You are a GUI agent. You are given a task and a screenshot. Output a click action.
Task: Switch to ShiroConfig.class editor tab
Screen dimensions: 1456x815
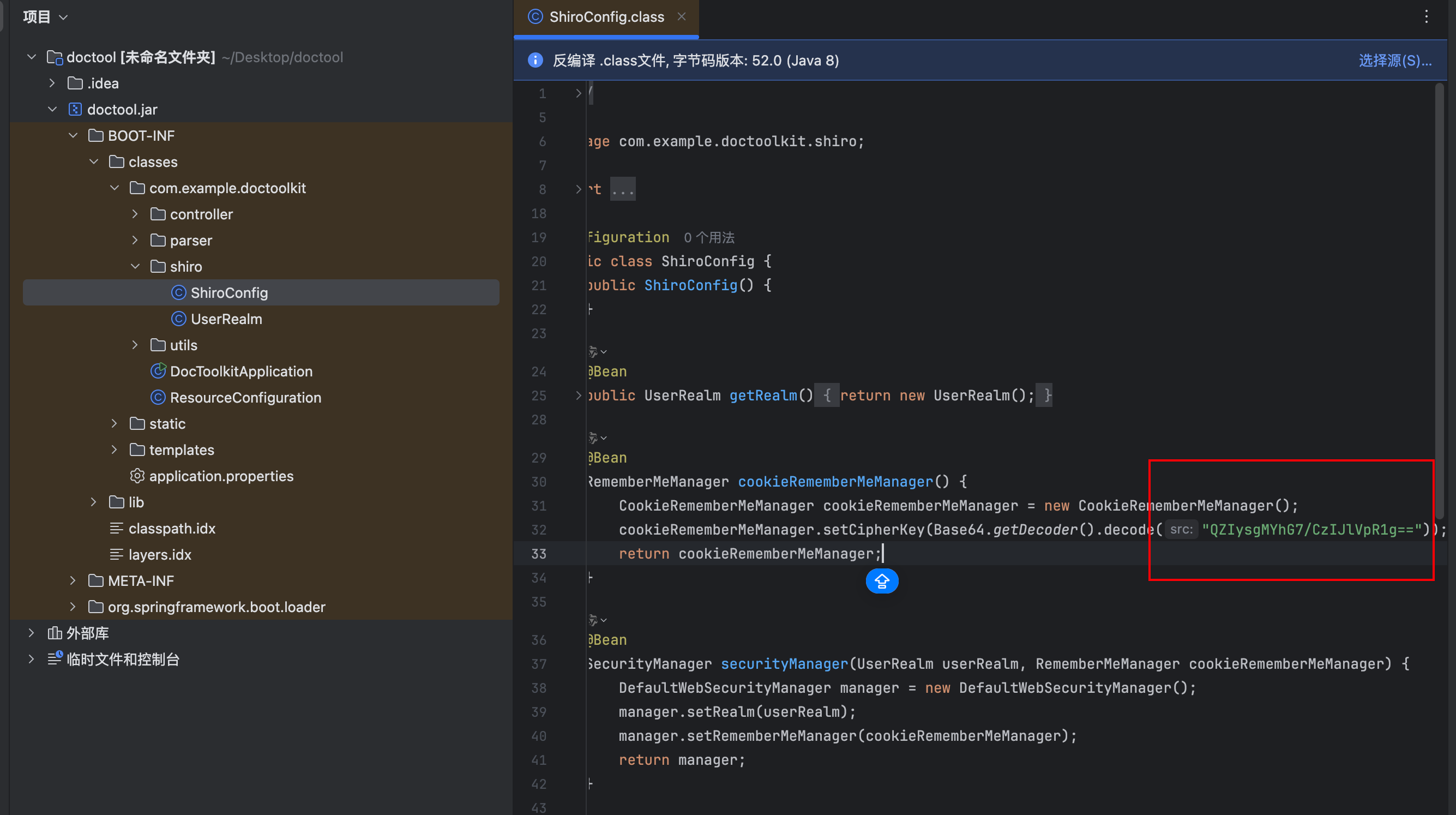[x=606, y=17]
